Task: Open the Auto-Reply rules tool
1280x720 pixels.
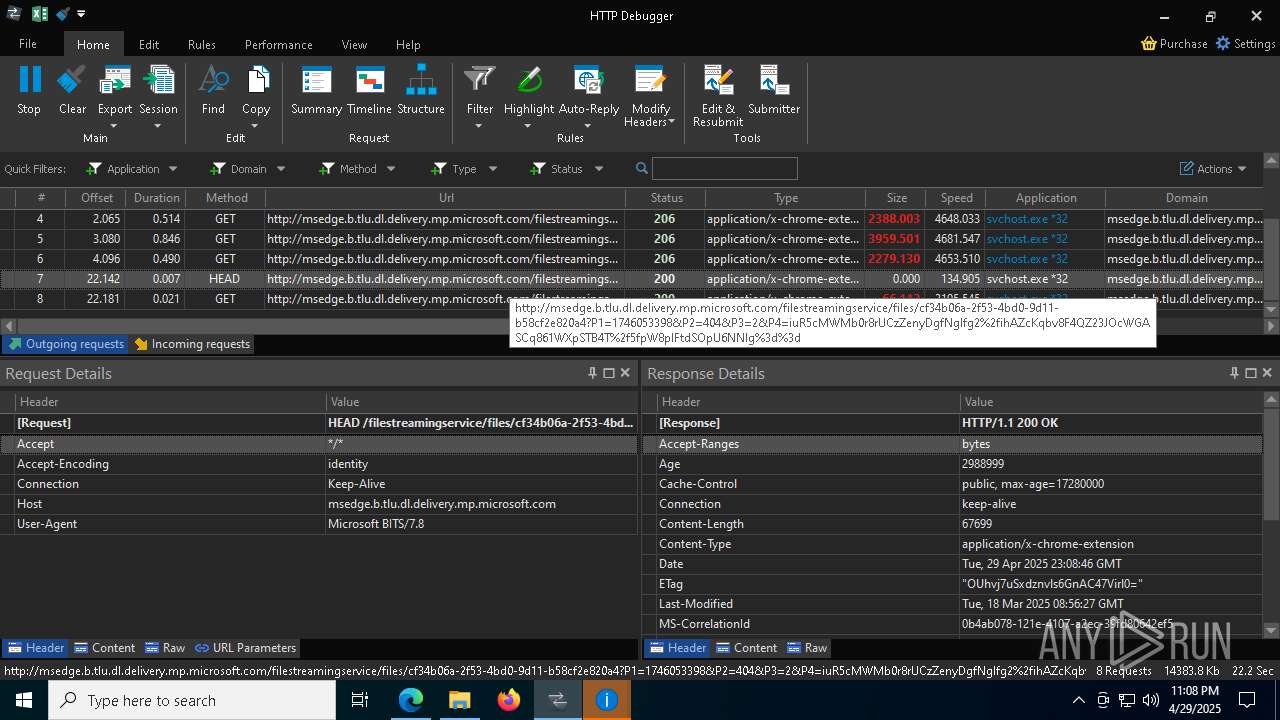Action: pyautogui.click(x=589, y=90)
